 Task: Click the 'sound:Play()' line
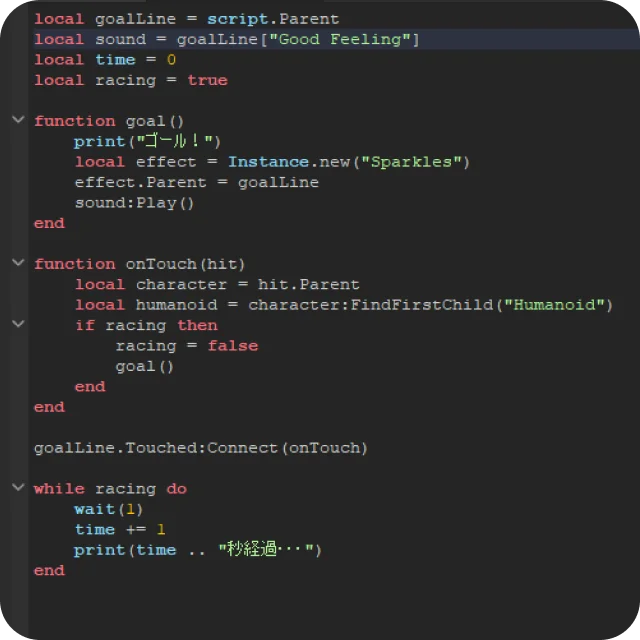[134, 203]
